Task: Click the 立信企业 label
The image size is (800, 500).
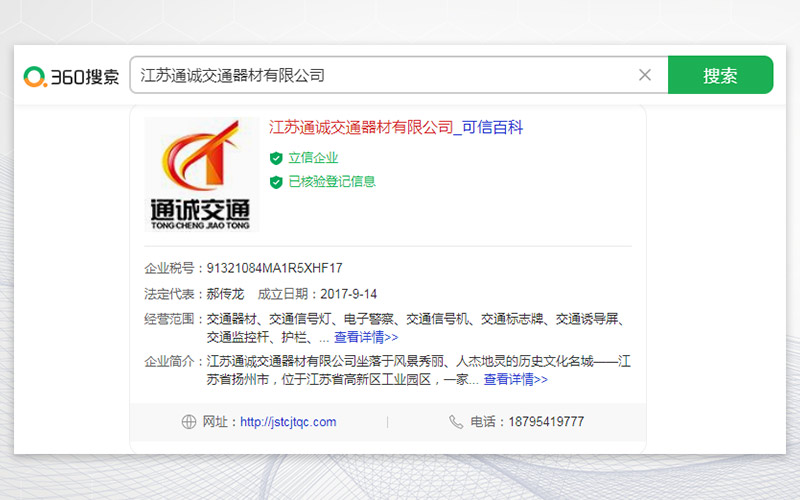Action: point(313,158)
